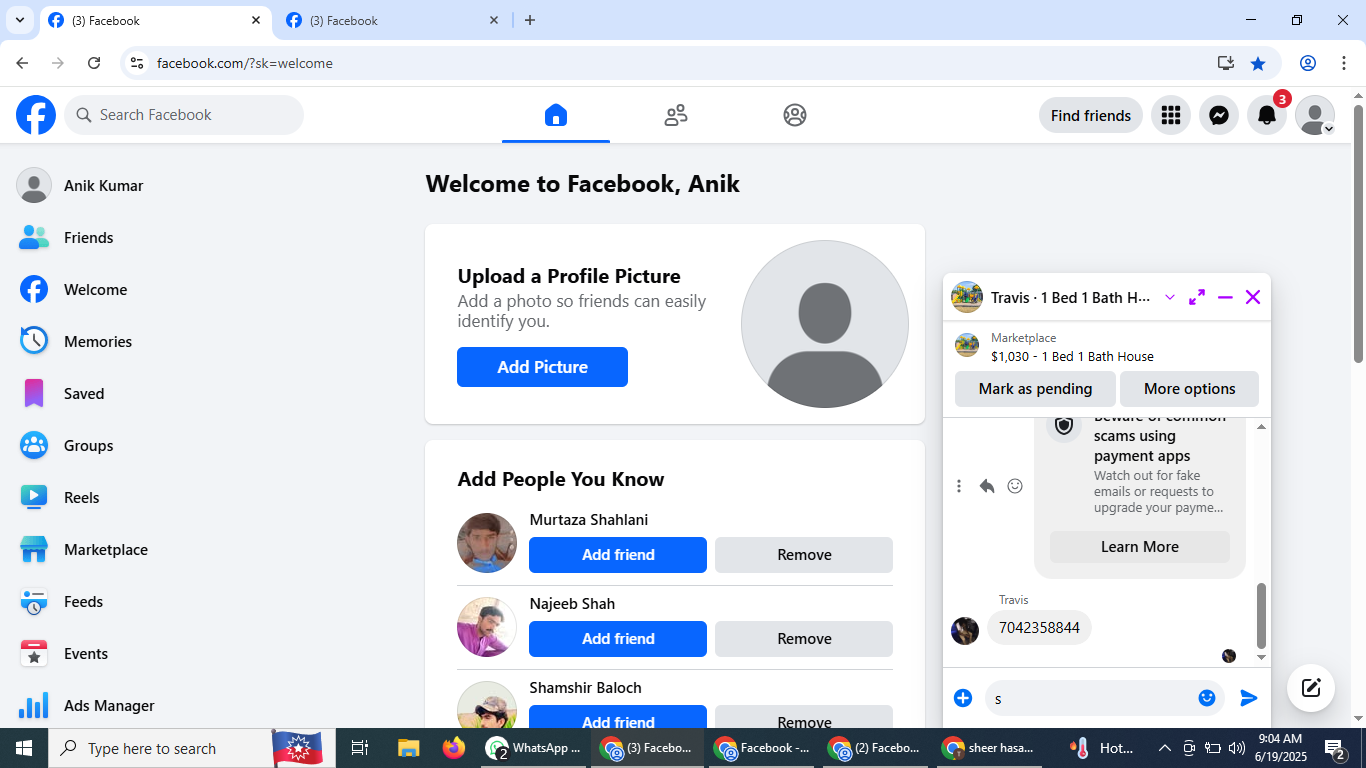The image size is (1366, 768).
Task: Remove Murtaza Shahlani suggestion
Action: click(804, 555)
